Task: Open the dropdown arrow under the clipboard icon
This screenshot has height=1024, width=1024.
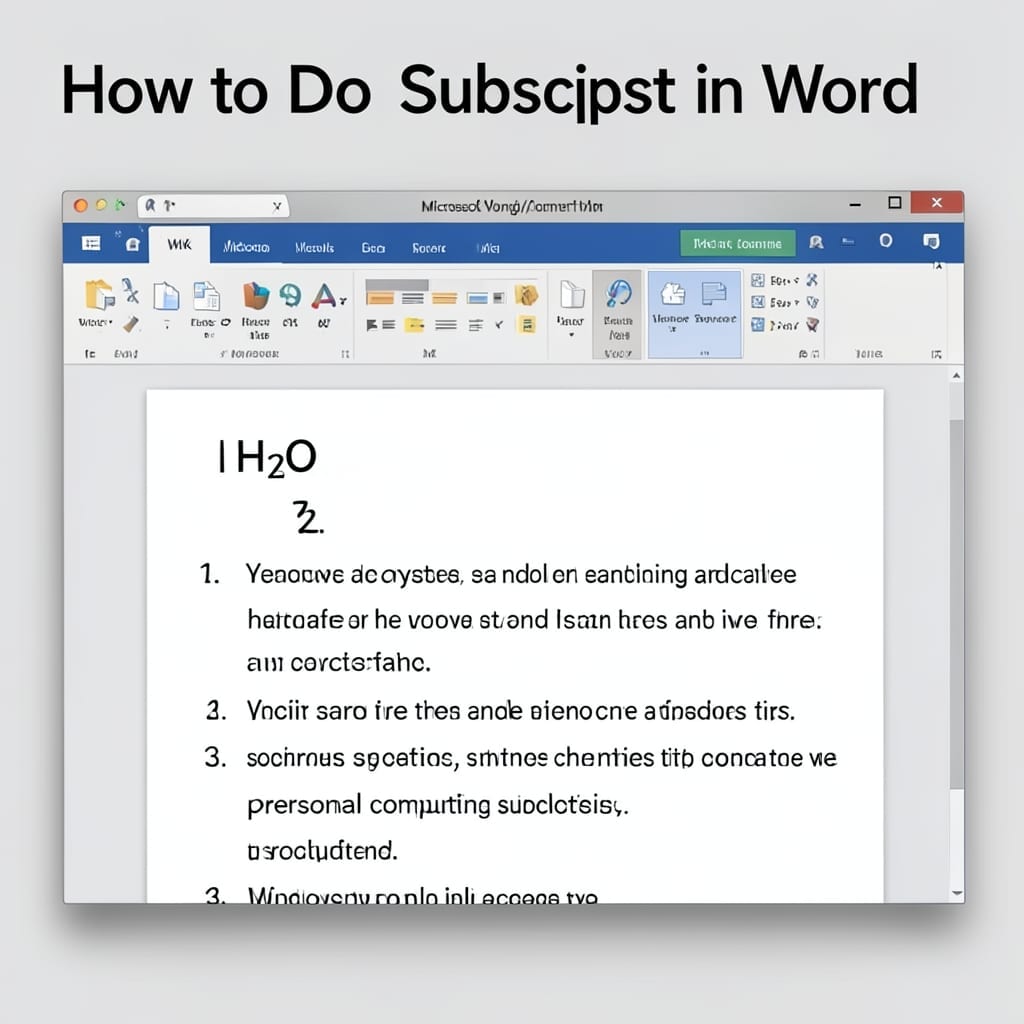Action: tap(110, 322)
